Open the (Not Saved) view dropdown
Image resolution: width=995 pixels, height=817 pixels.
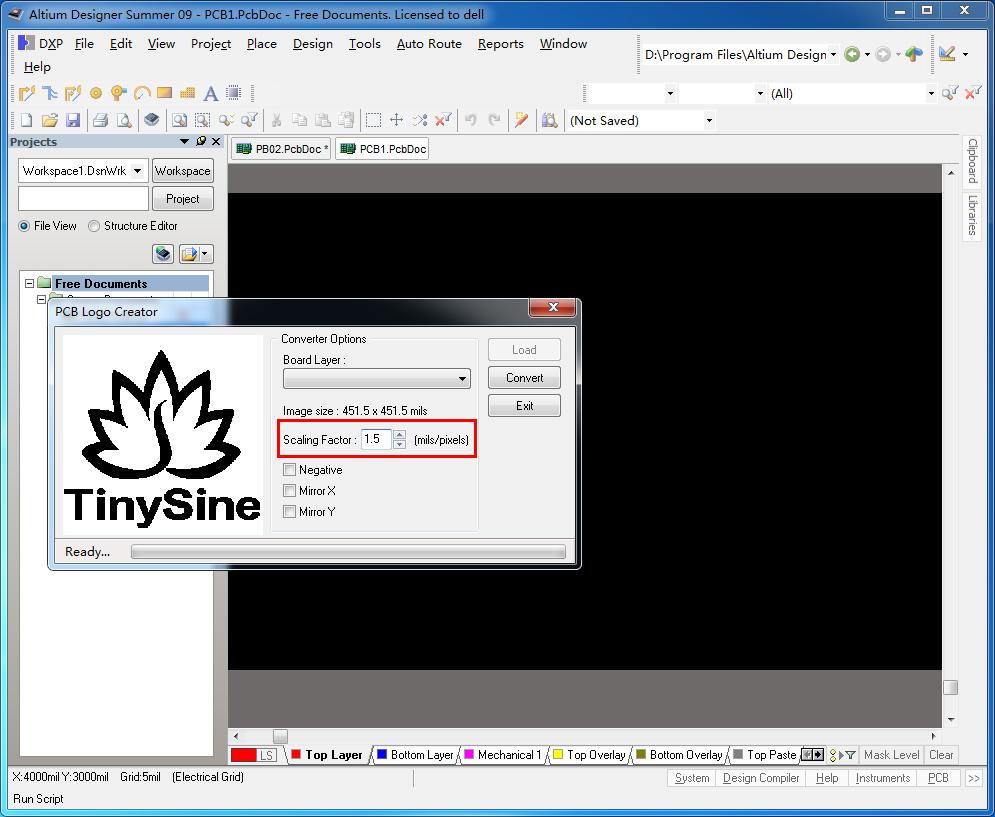point(709,121)
